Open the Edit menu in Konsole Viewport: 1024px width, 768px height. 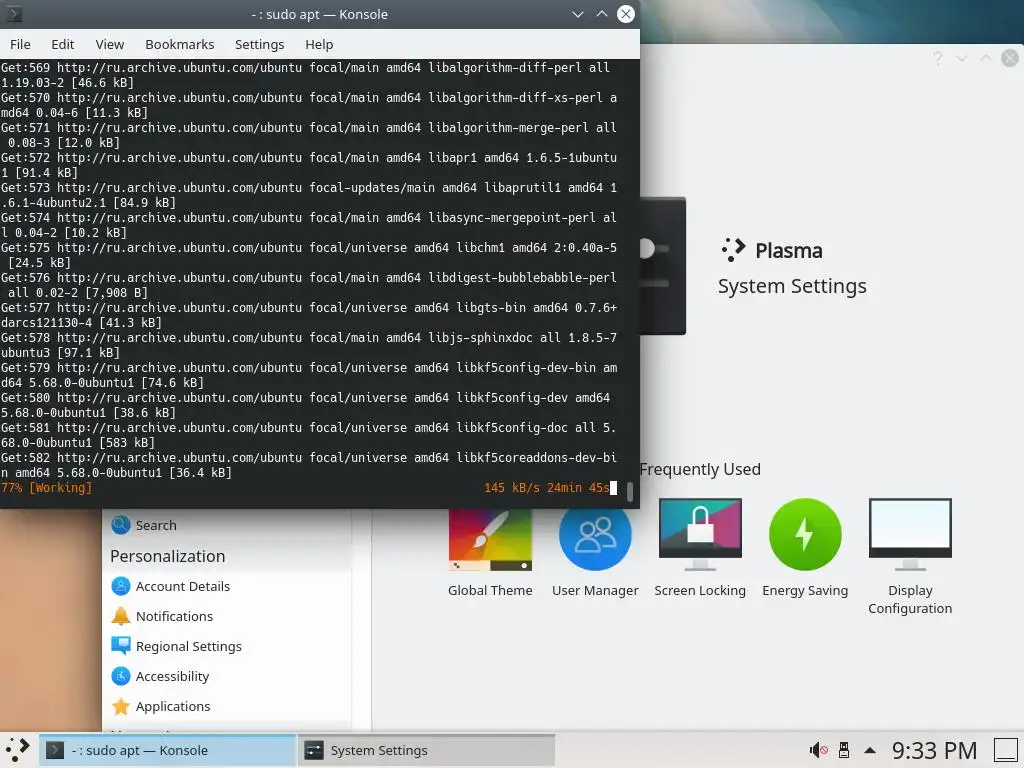pyautogui.click(x=63, y=44)
